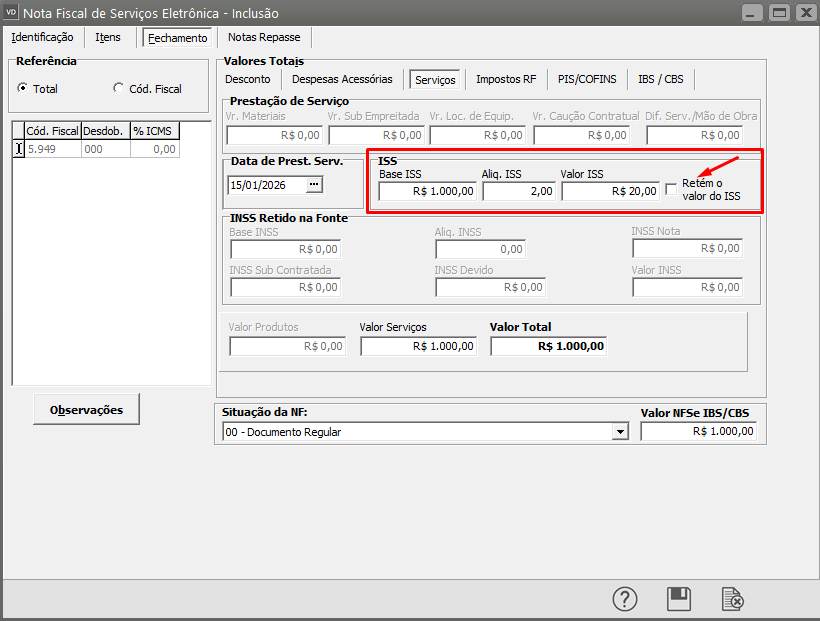Open the Impostos RF sub-tab
The height and width of the screenshot is (621, 820).
pos(506,79)
